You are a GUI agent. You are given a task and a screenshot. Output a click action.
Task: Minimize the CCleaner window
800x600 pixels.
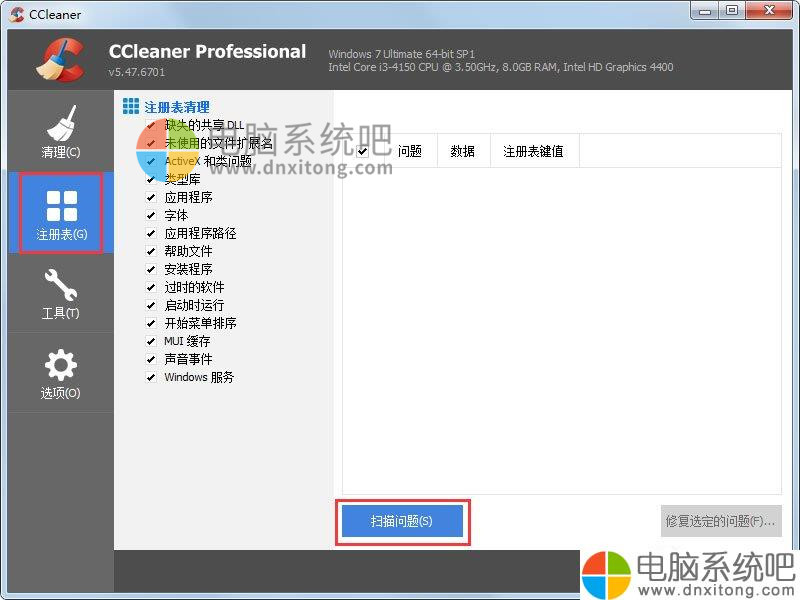click(705, 11)
